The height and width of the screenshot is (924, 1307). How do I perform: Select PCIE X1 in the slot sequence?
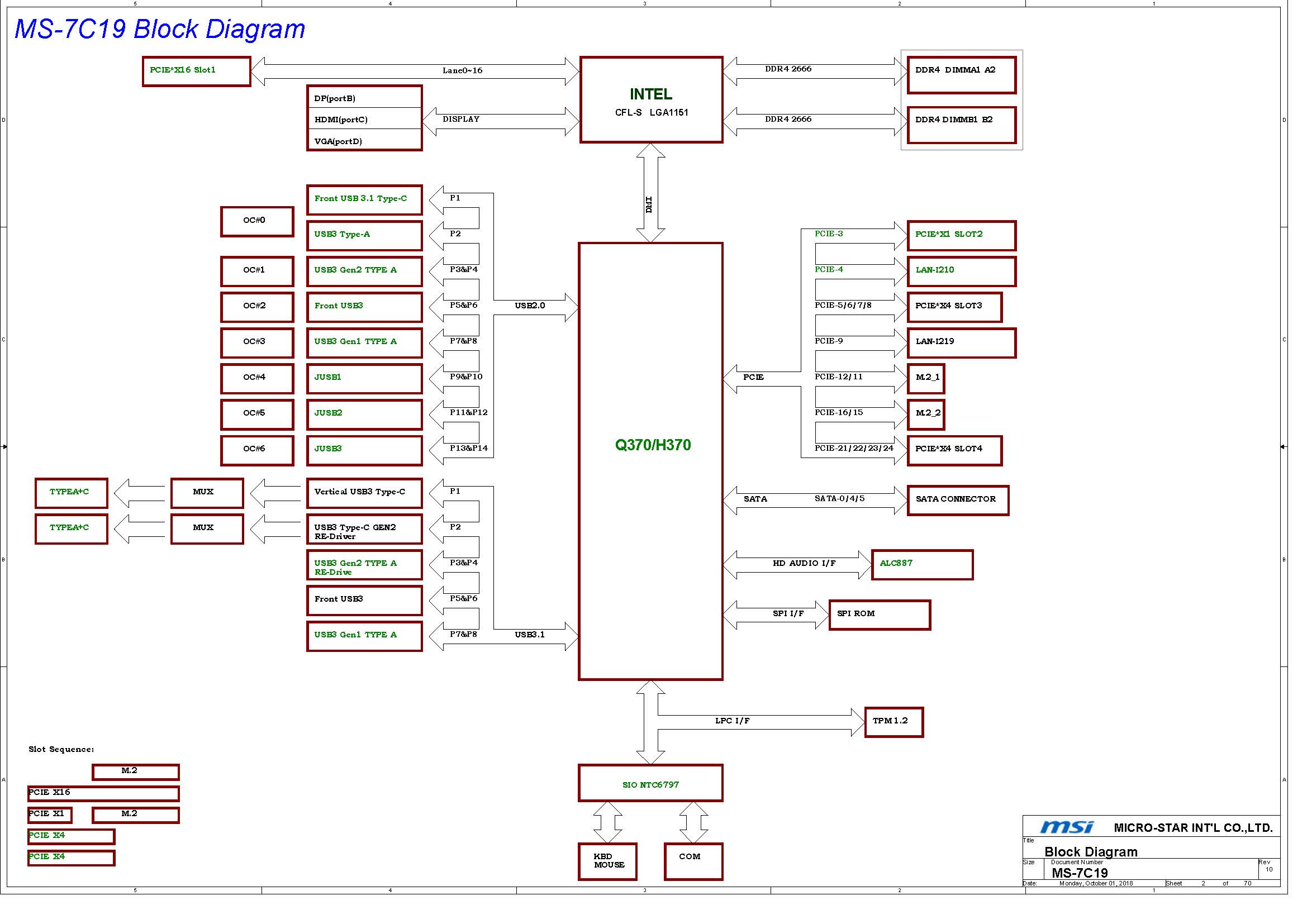[x=50, y=815]
